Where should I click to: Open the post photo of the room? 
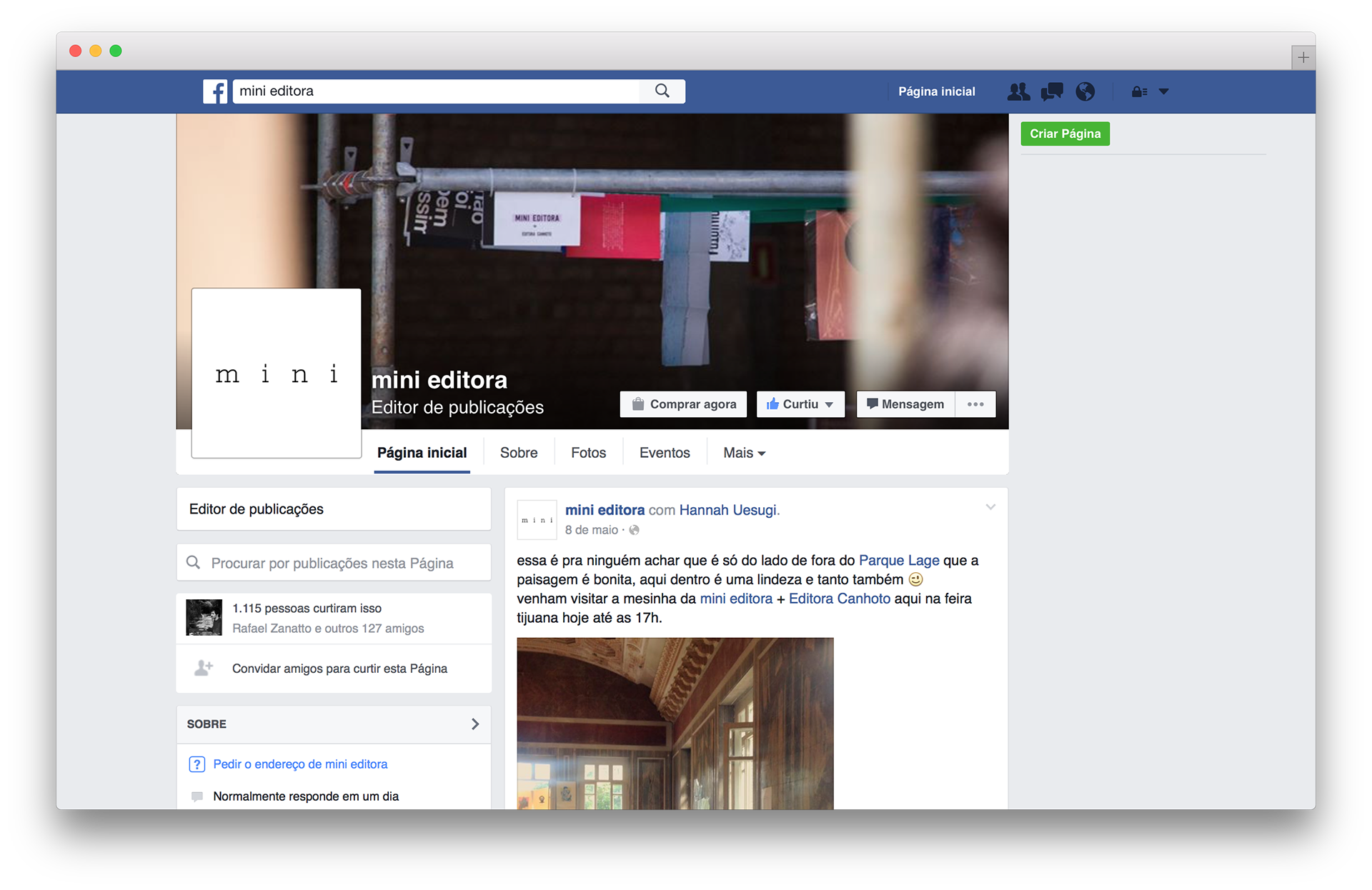point(675,723)
